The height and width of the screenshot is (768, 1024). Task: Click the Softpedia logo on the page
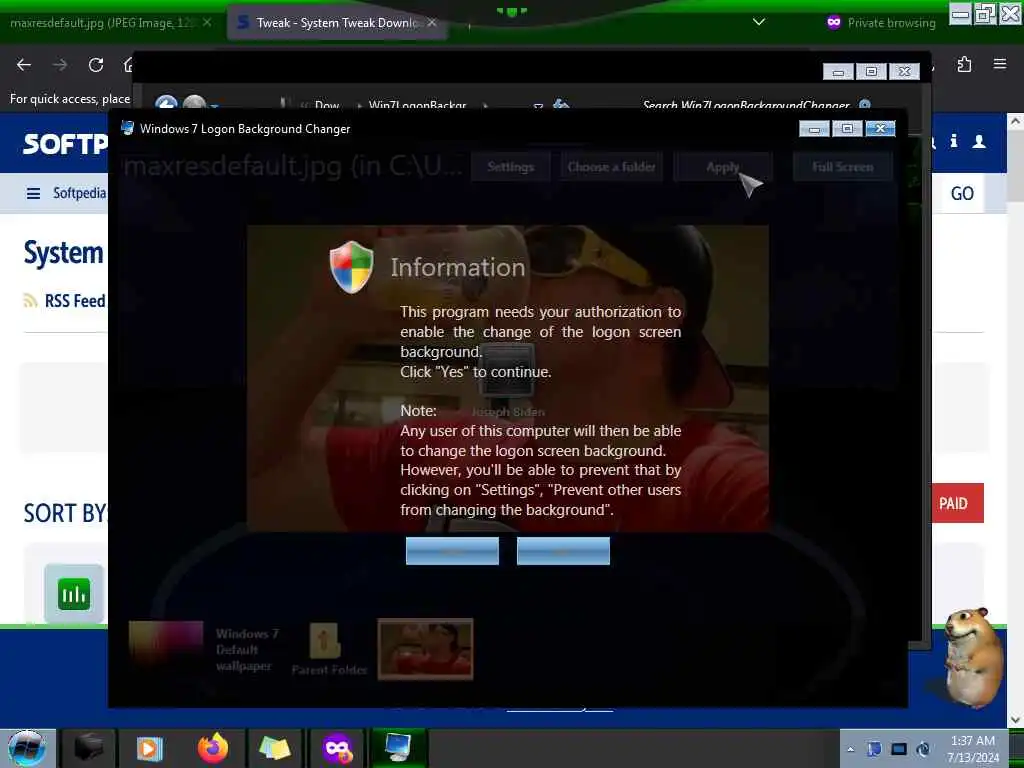pos(65,144)
